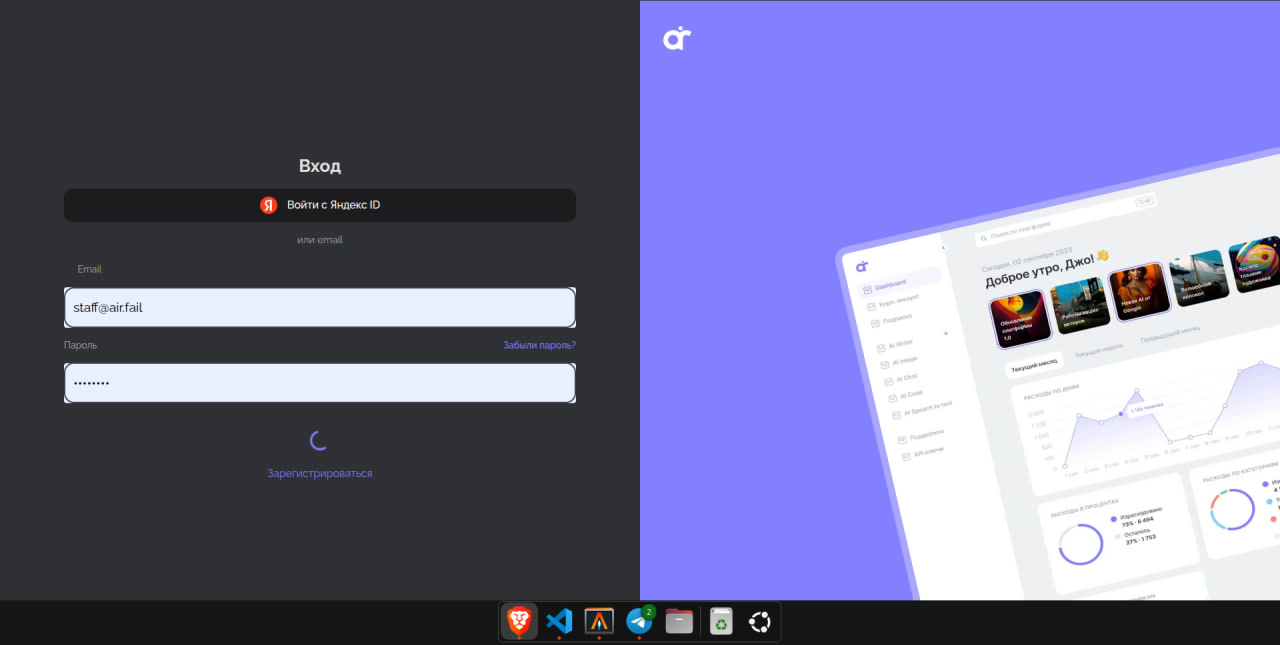This screenshot has width=1280, height=645.
Task: Focus the Email field containing staff@air.fail
Action: pyautogui.click(x=320, y=307)
